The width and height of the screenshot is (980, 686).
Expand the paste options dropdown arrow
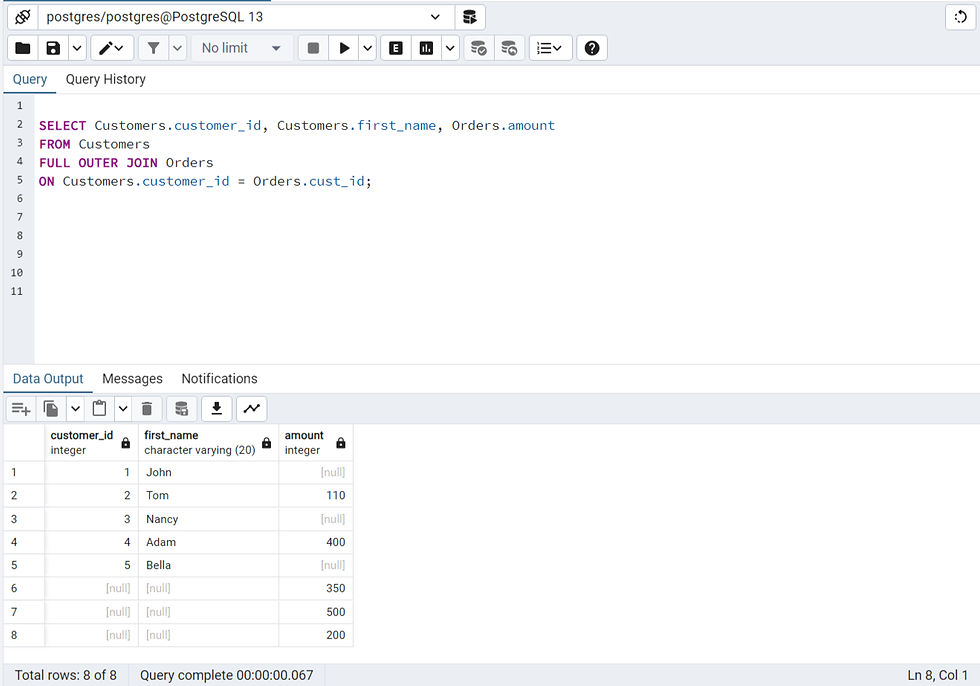coord(123,409)
